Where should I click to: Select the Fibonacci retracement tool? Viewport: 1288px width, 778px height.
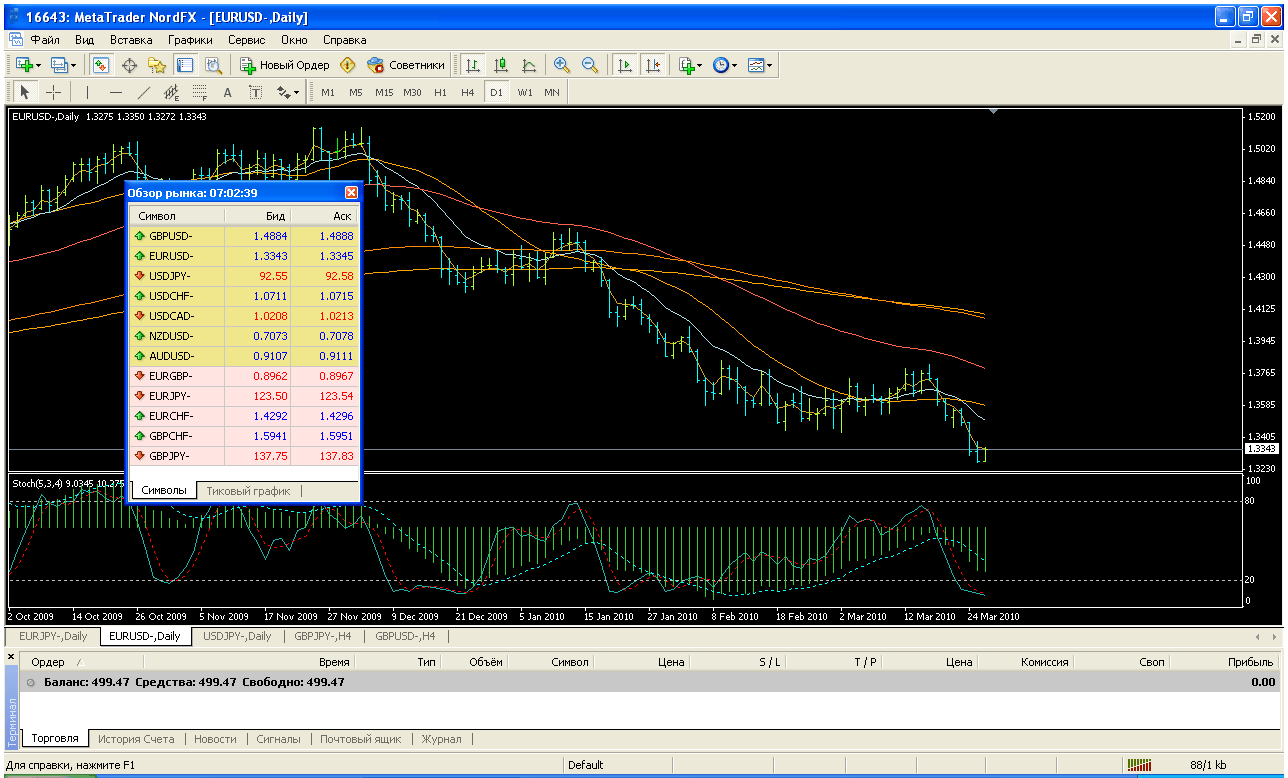tap(199, 92)
